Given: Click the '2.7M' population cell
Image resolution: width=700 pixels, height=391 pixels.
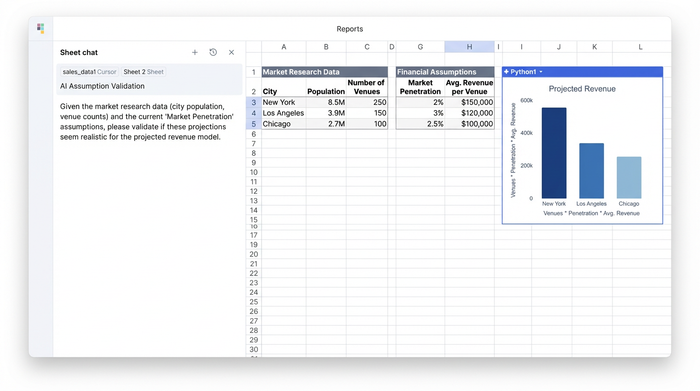Looking at the screenshot, I should [326, 124].
